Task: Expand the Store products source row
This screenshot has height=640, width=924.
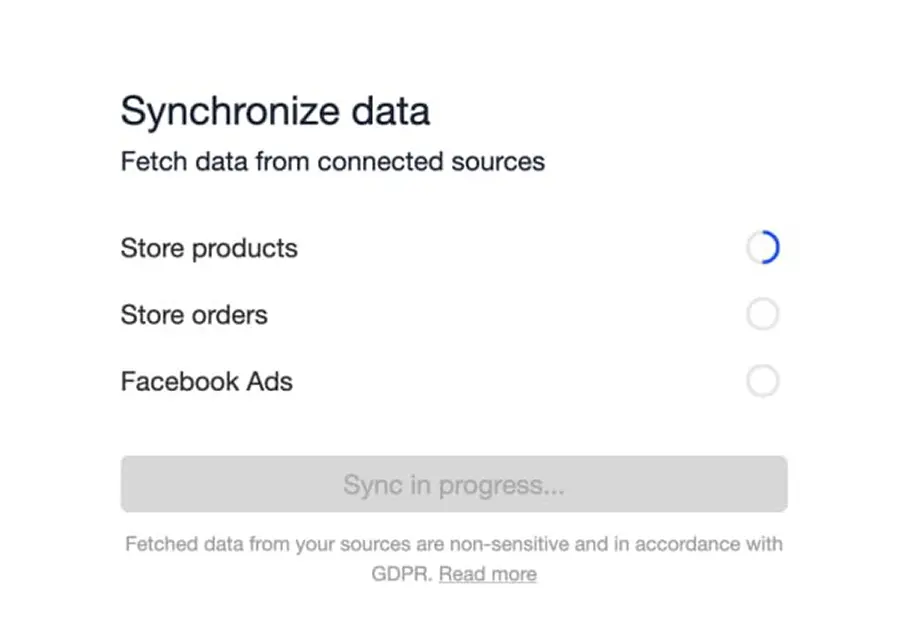Action: click(x=208, y=248)
